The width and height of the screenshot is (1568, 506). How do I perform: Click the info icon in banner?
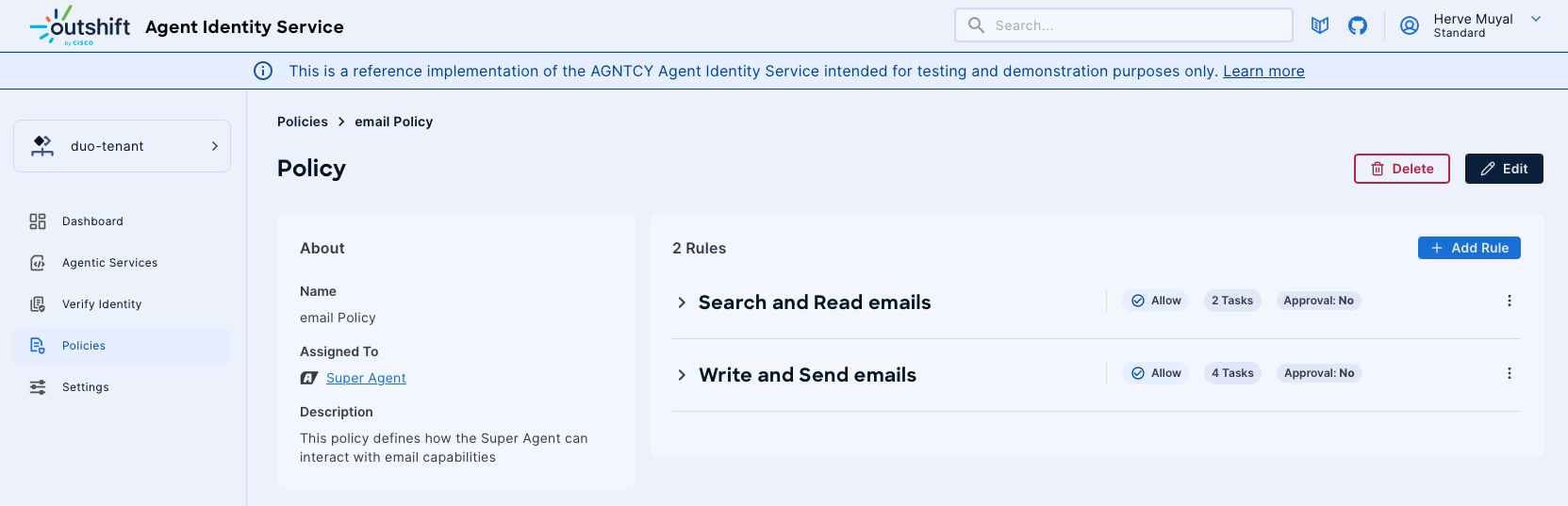[263, 71]
